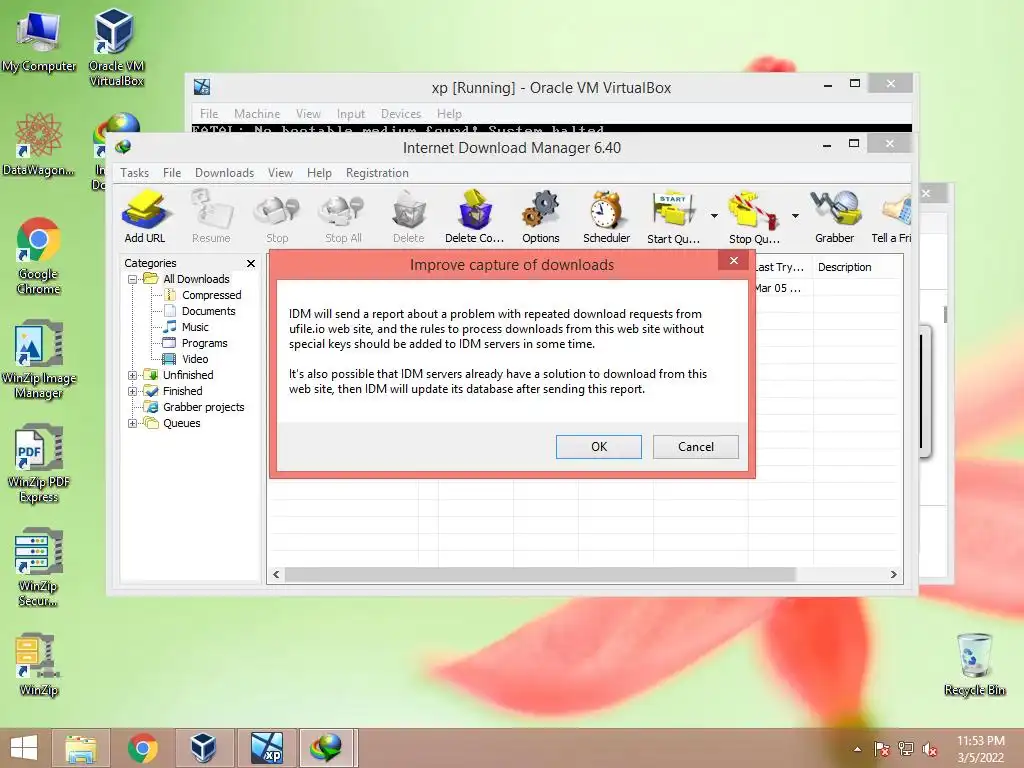The width and height of the screenshot is (1024, 768).
Task: Show hidden tray icons arrow
Action: point(857,749)
